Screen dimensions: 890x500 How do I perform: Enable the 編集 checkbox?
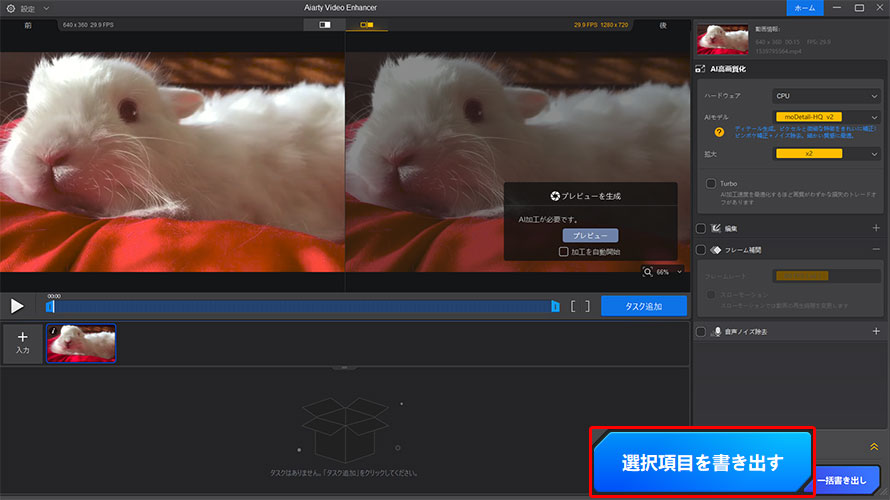(x=701, y=228)
